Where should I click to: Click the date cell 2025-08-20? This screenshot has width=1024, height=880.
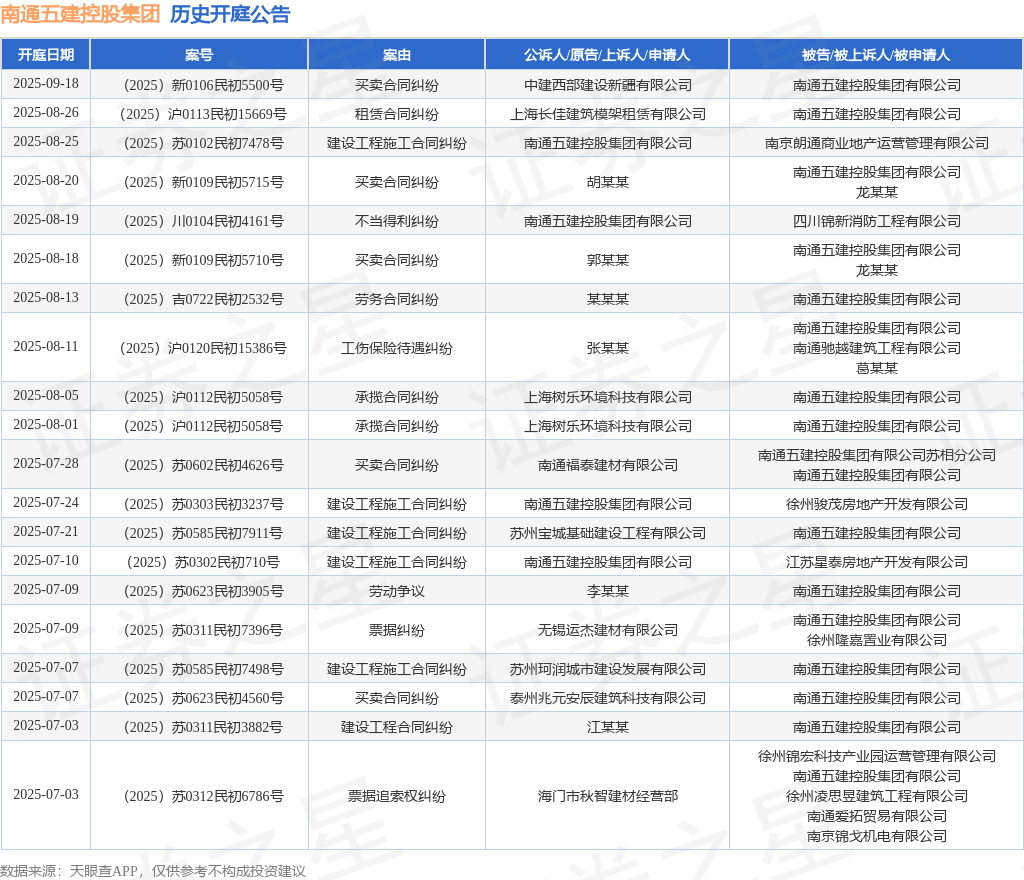coord(46,181)
